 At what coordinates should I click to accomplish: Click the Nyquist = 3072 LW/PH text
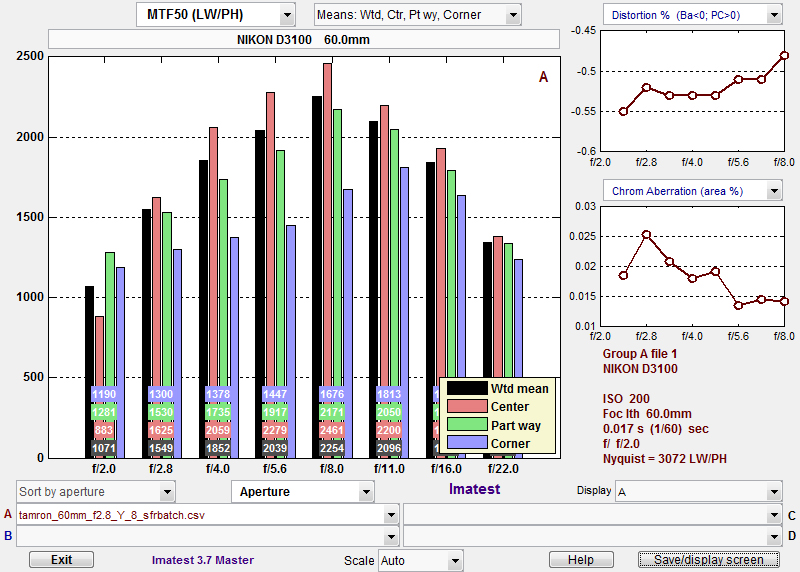[665, 459]
